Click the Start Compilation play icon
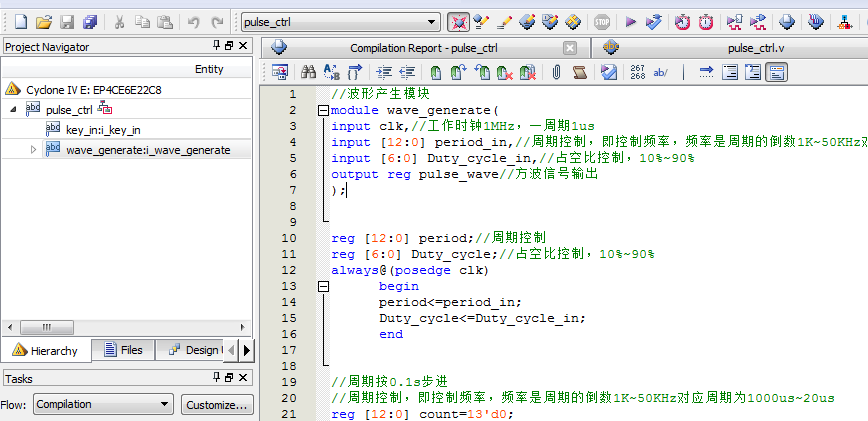Screen dimensions: 868x421 630,21
